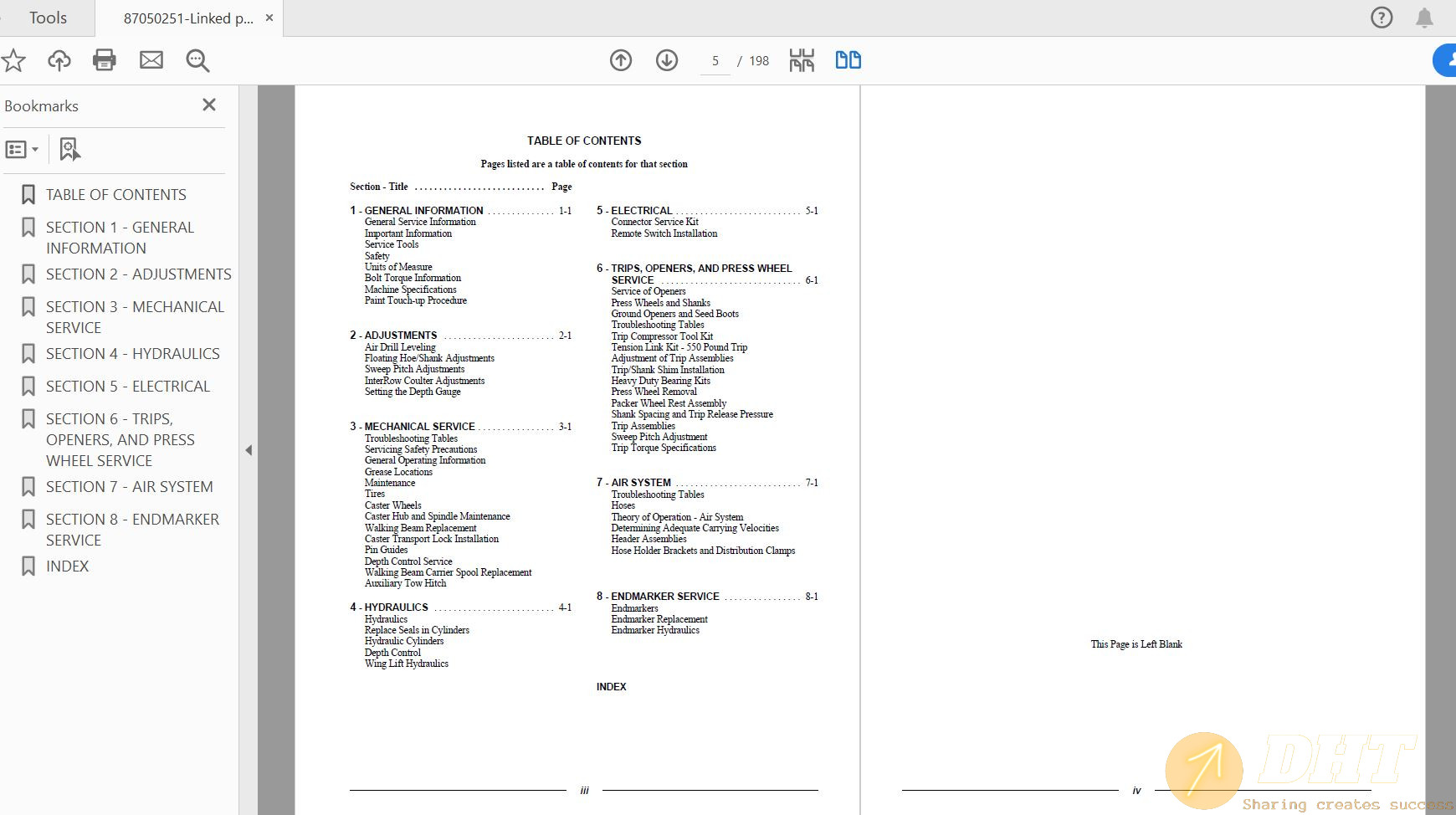Click the find bookmark icon
1456x815 pixels.
[69, 149]
